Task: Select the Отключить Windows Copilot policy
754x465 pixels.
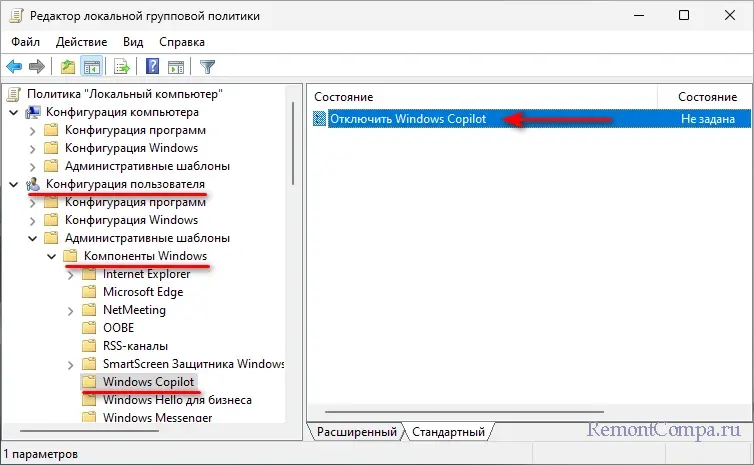Action: (410, 119)
